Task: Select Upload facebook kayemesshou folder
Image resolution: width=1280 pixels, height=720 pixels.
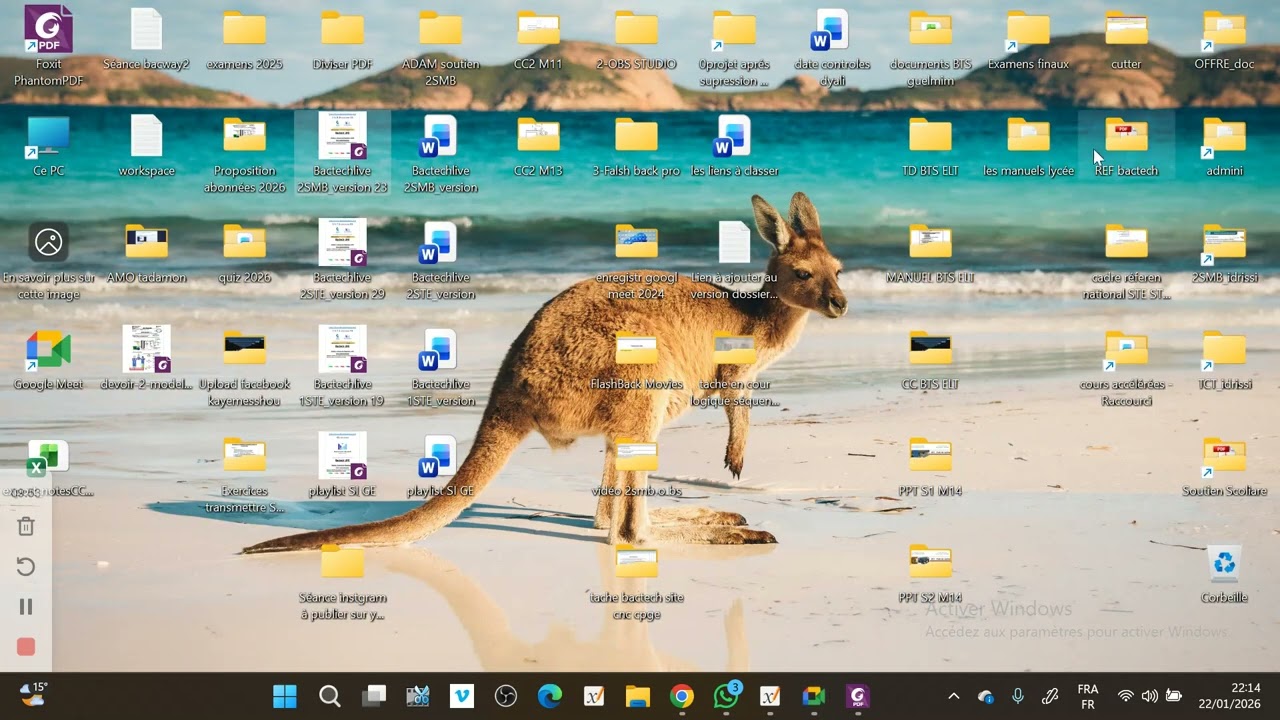Action: coord(244,367)
